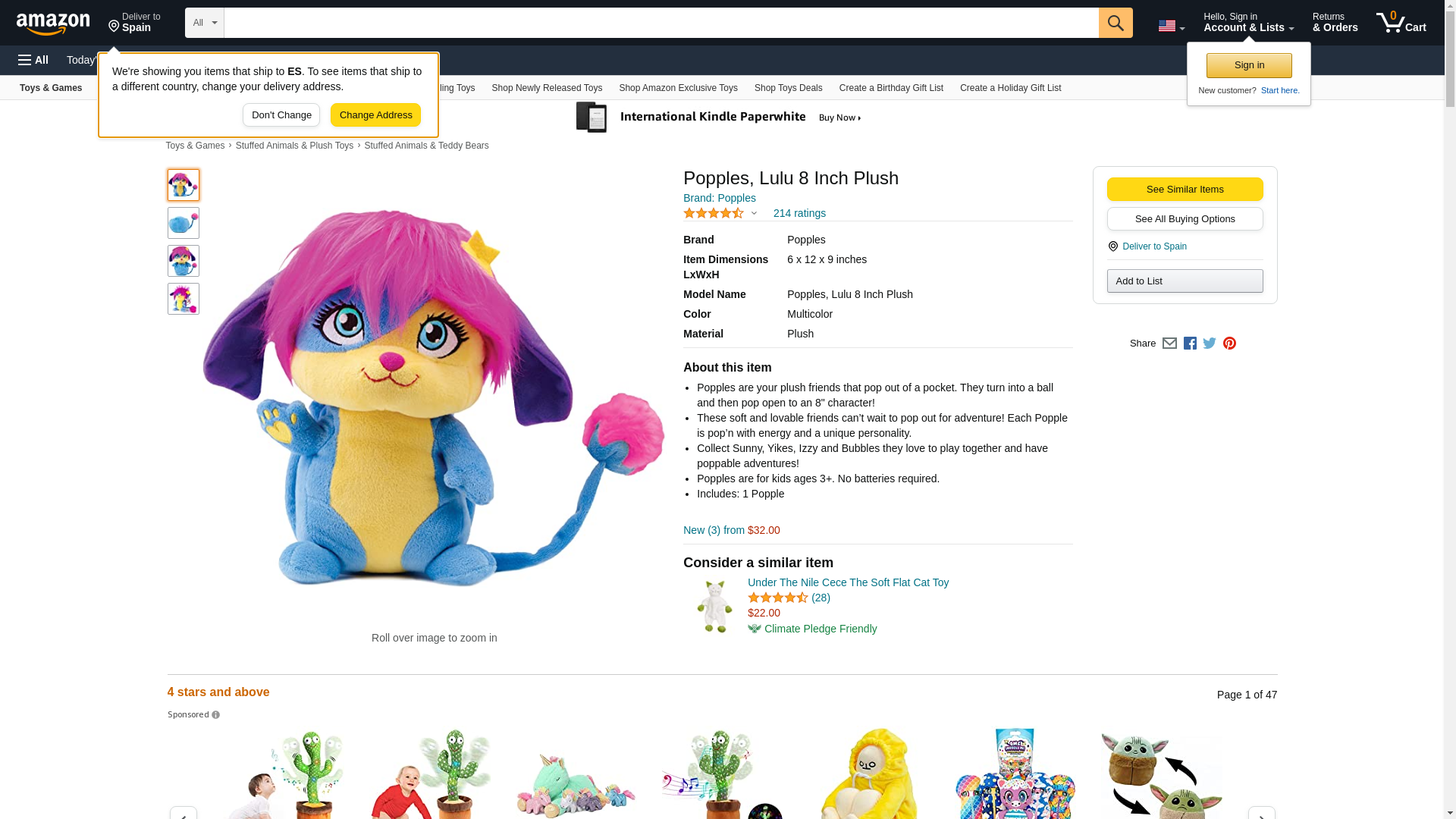The image size is (1456, 819).
Task: Click the Change Address button
Action: click(x=375, y=115)
